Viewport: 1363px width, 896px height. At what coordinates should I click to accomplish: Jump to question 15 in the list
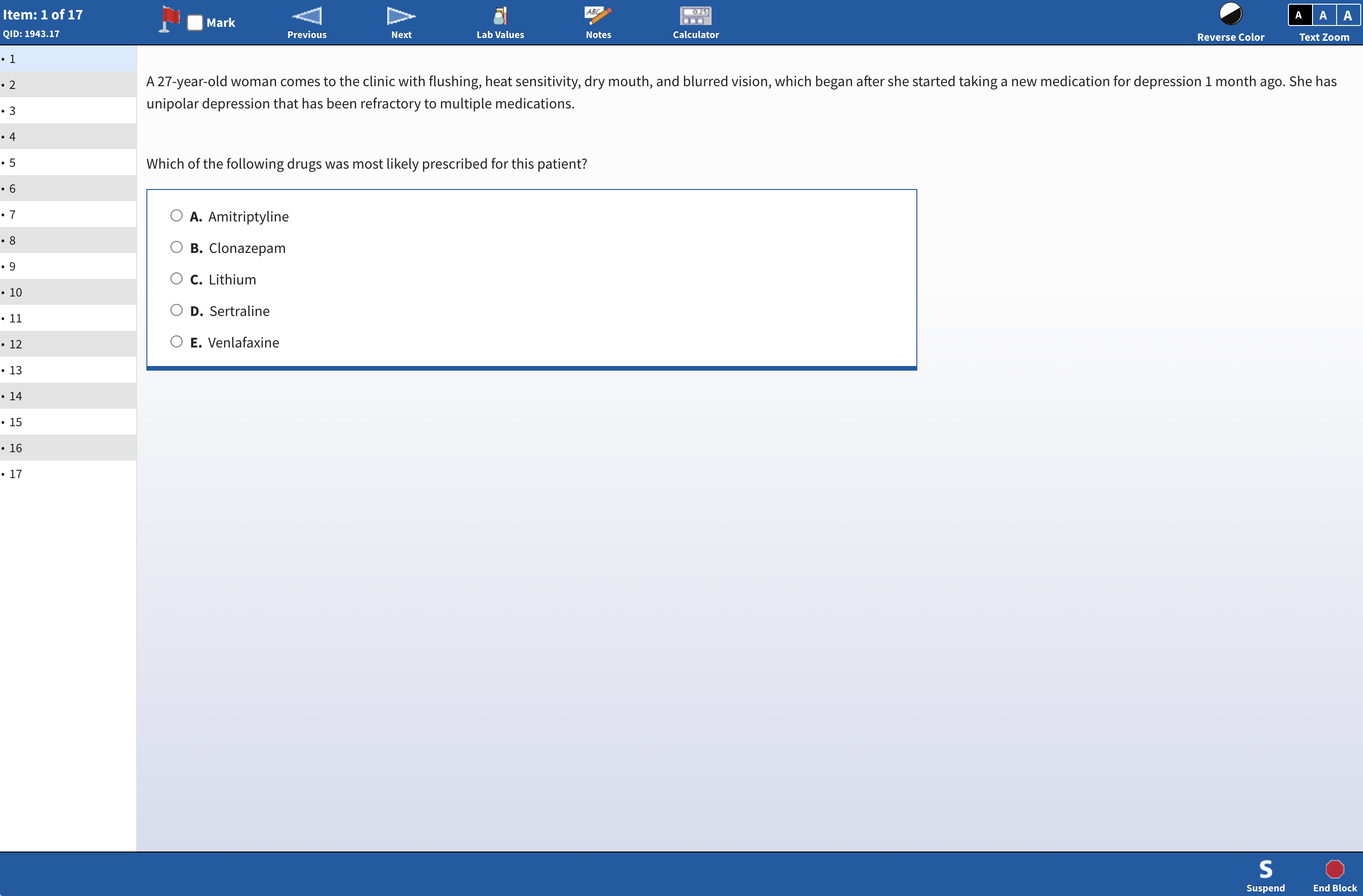click(68, 422)
